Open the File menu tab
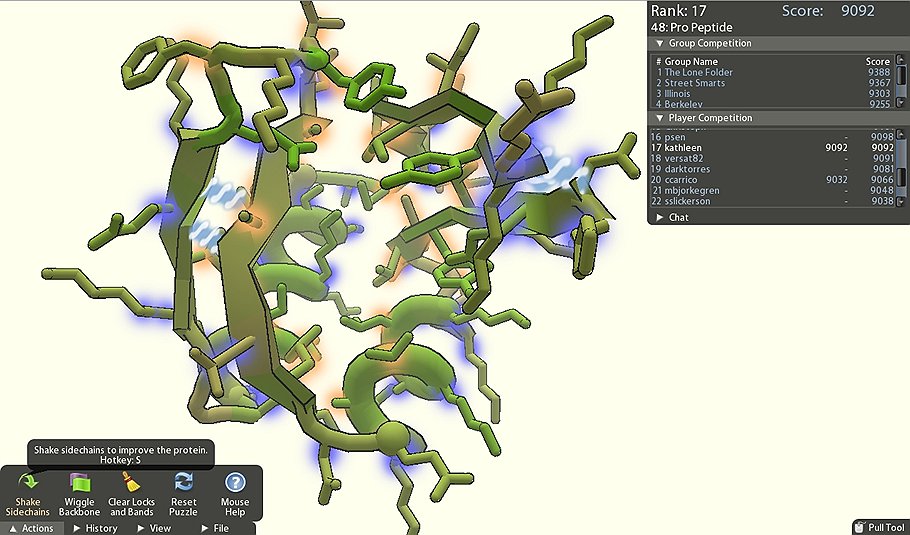The height and width of the screenshot is (535, 910). pos(215,528)
